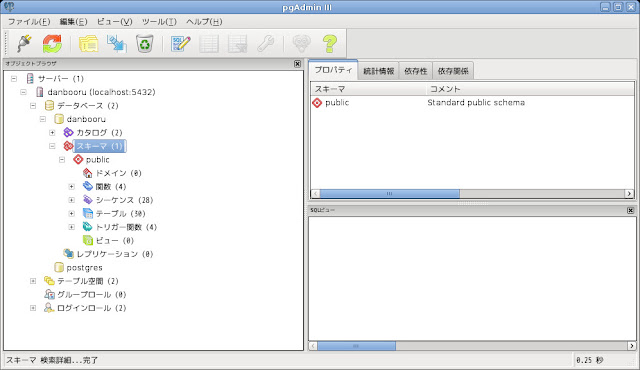This screenshot has height=370, width=640.
Task: Click the filtered data view icon
Action: coord(238,44)
